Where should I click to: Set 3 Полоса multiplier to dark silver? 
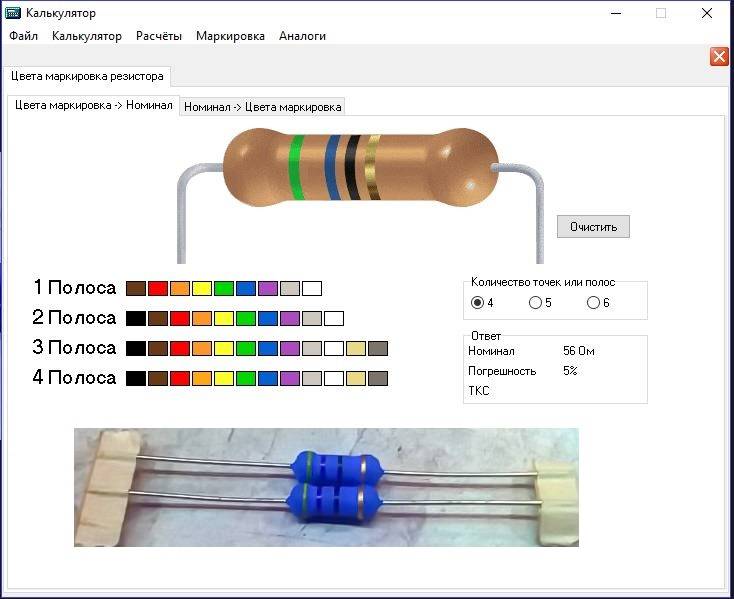[378, 348]
